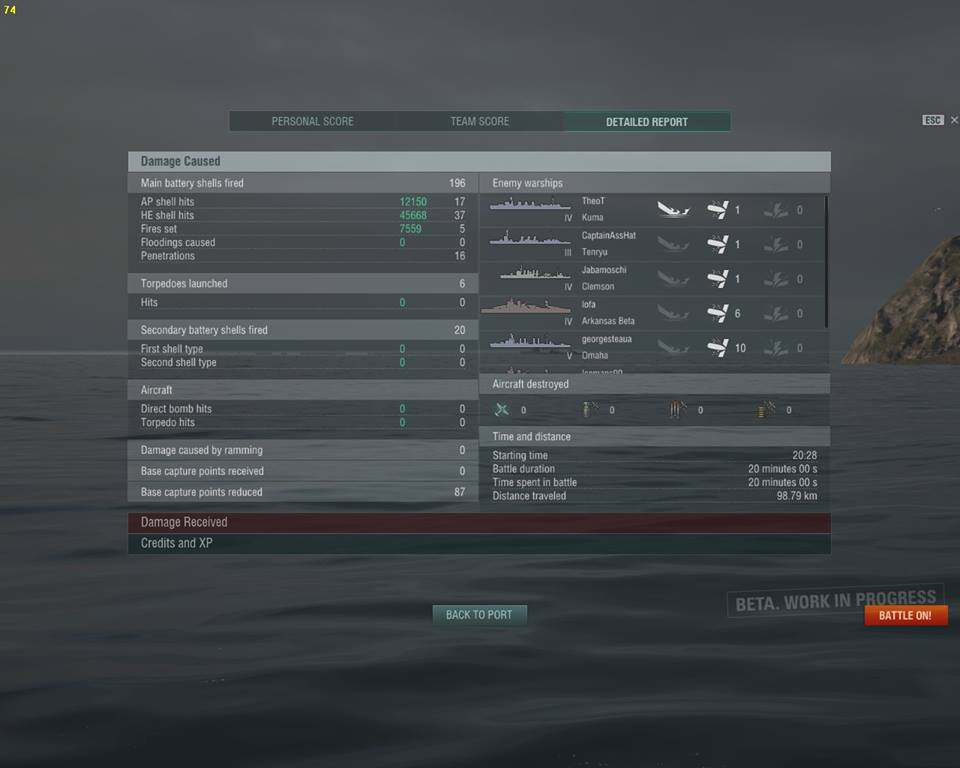
Task: Open the Team Score tab
Action: click(480, 121)
